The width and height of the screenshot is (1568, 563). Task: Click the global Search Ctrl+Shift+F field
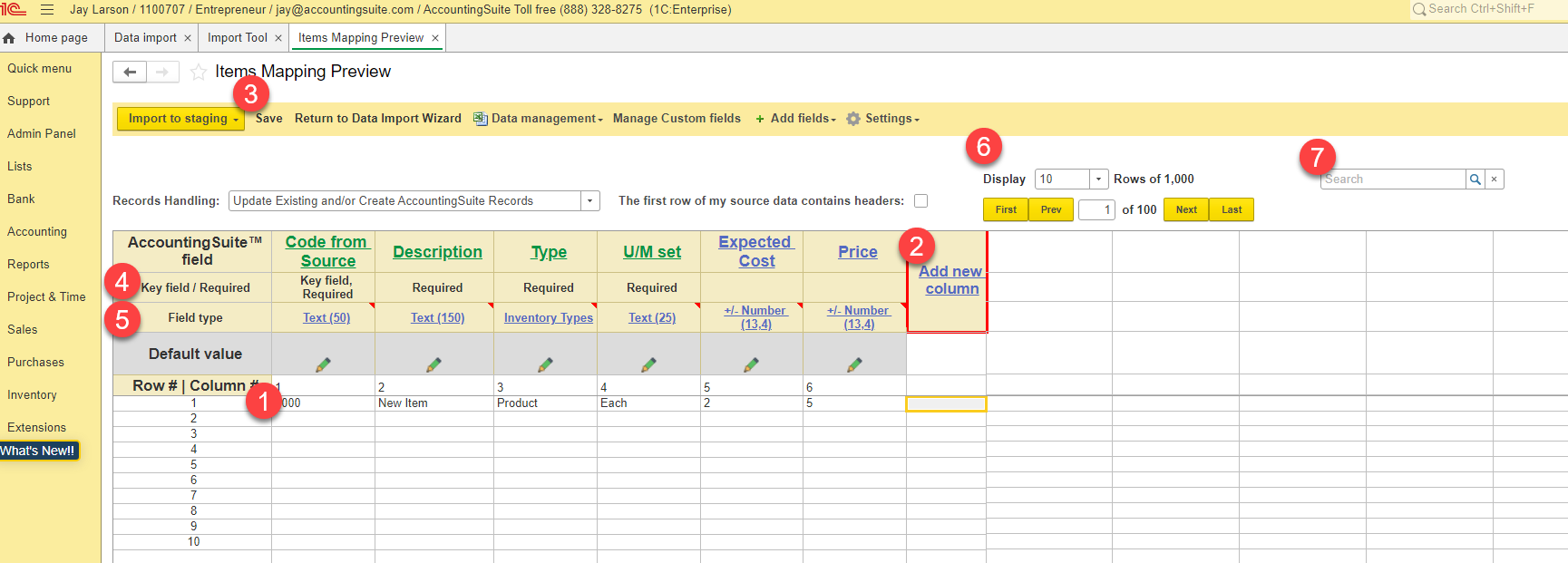[1487, 9]
